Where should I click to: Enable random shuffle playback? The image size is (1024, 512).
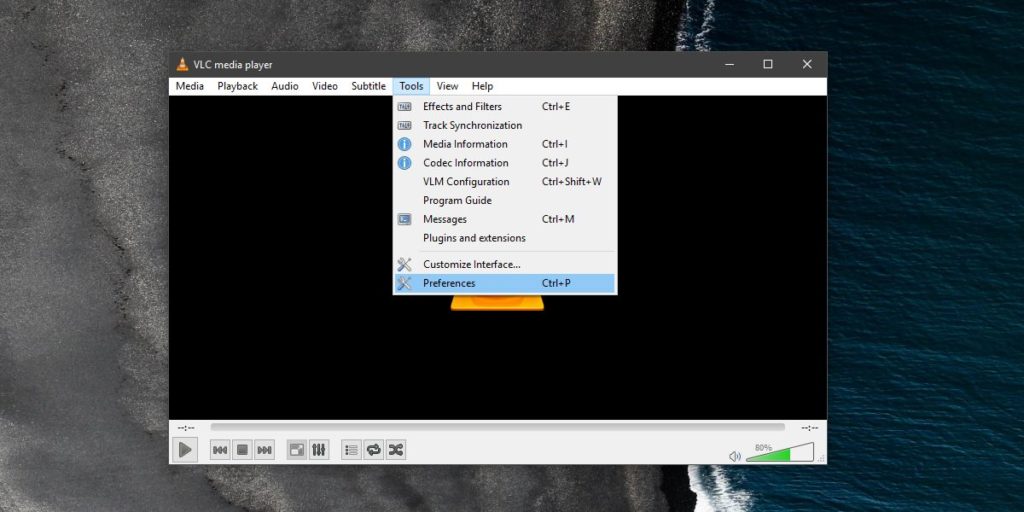[x=396, y=450]
